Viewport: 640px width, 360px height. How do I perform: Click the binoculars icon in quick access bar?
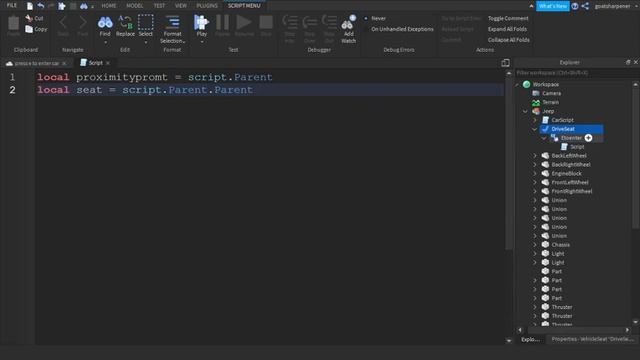pyautogui.click(x=84, y=6)
